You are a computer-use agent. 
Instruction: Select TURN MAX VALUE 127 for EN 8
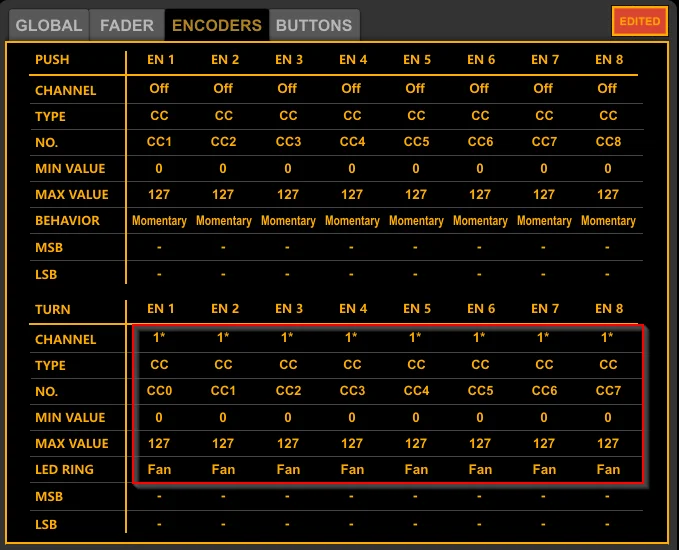tap(608, 443)
